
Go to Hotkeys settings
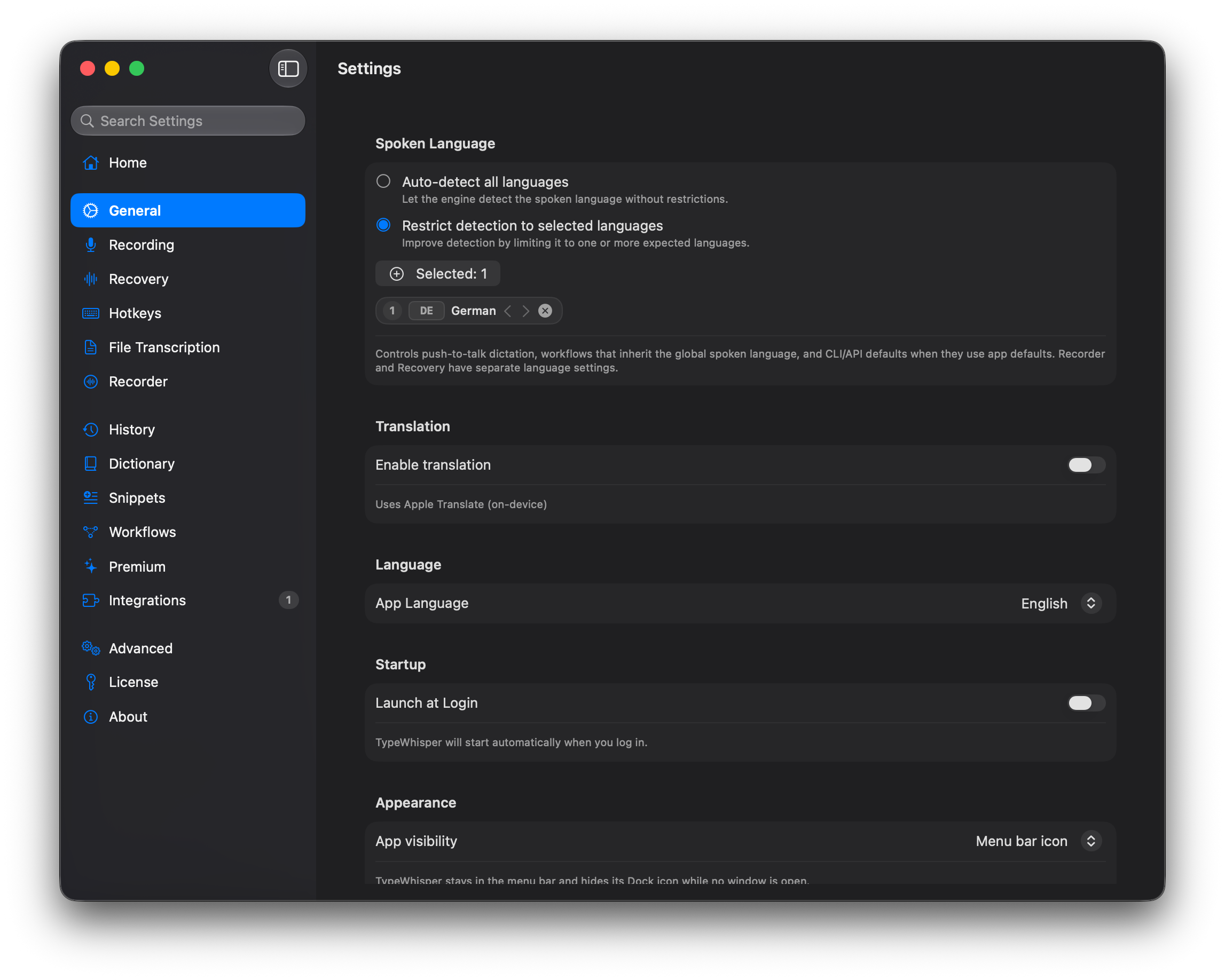pos(187,313)
